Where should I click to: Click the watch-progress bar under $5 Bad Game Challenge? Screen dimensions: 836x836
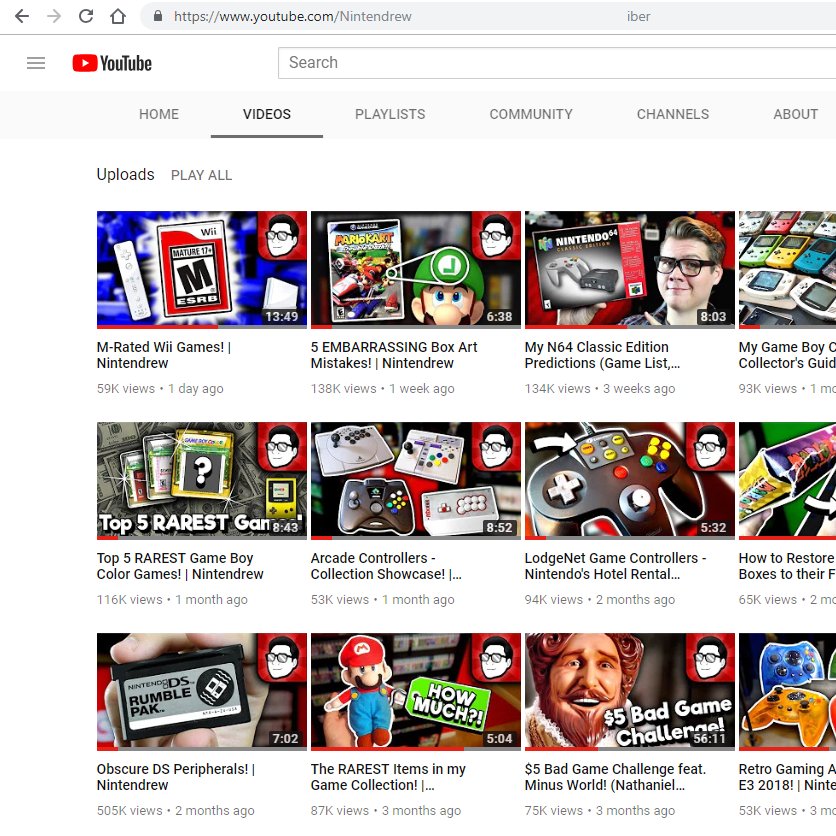click(x=630, y=749)
